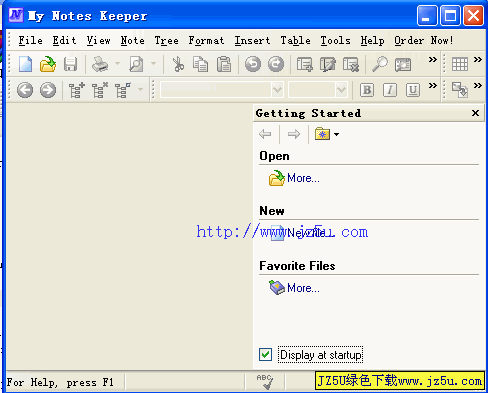
Task: Click icon at far right of format toolbar
Action: click(x=460, y=90)
